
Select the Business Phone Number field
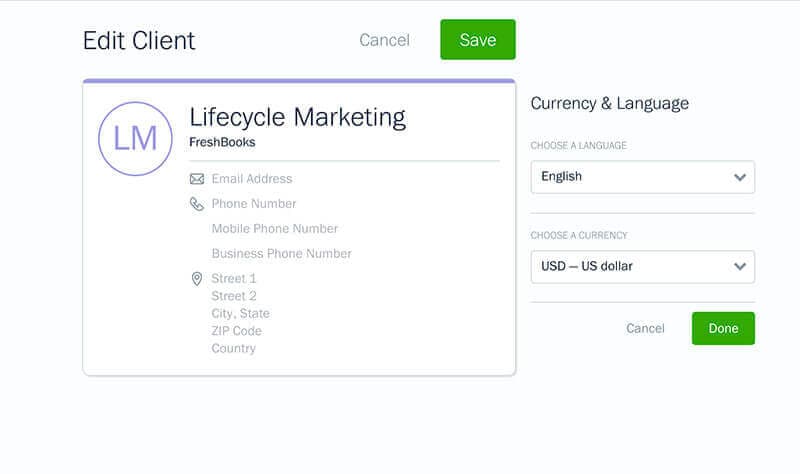click(x=281, y=254)
